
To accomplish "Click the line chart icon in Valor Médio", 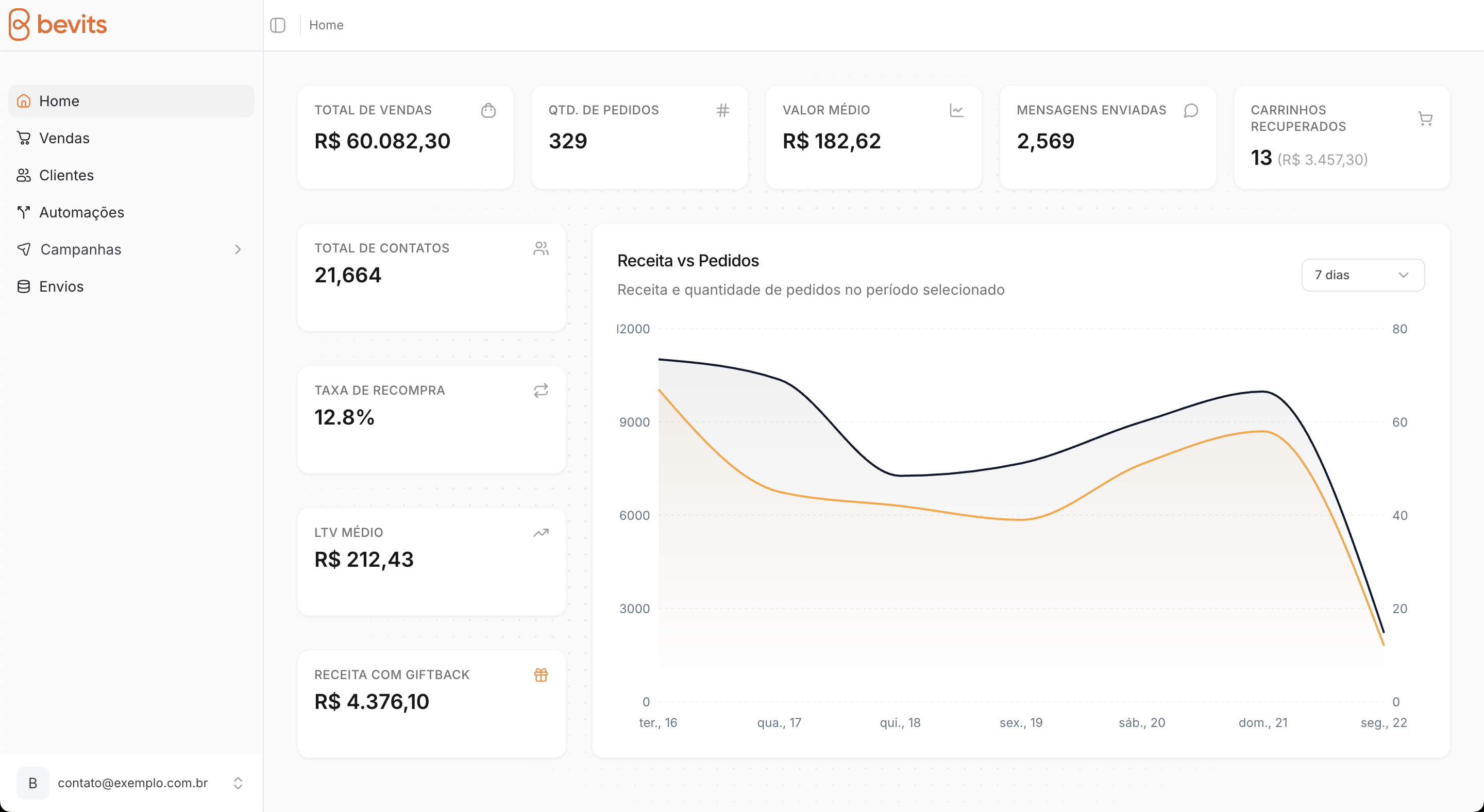I will click(956, 110).
